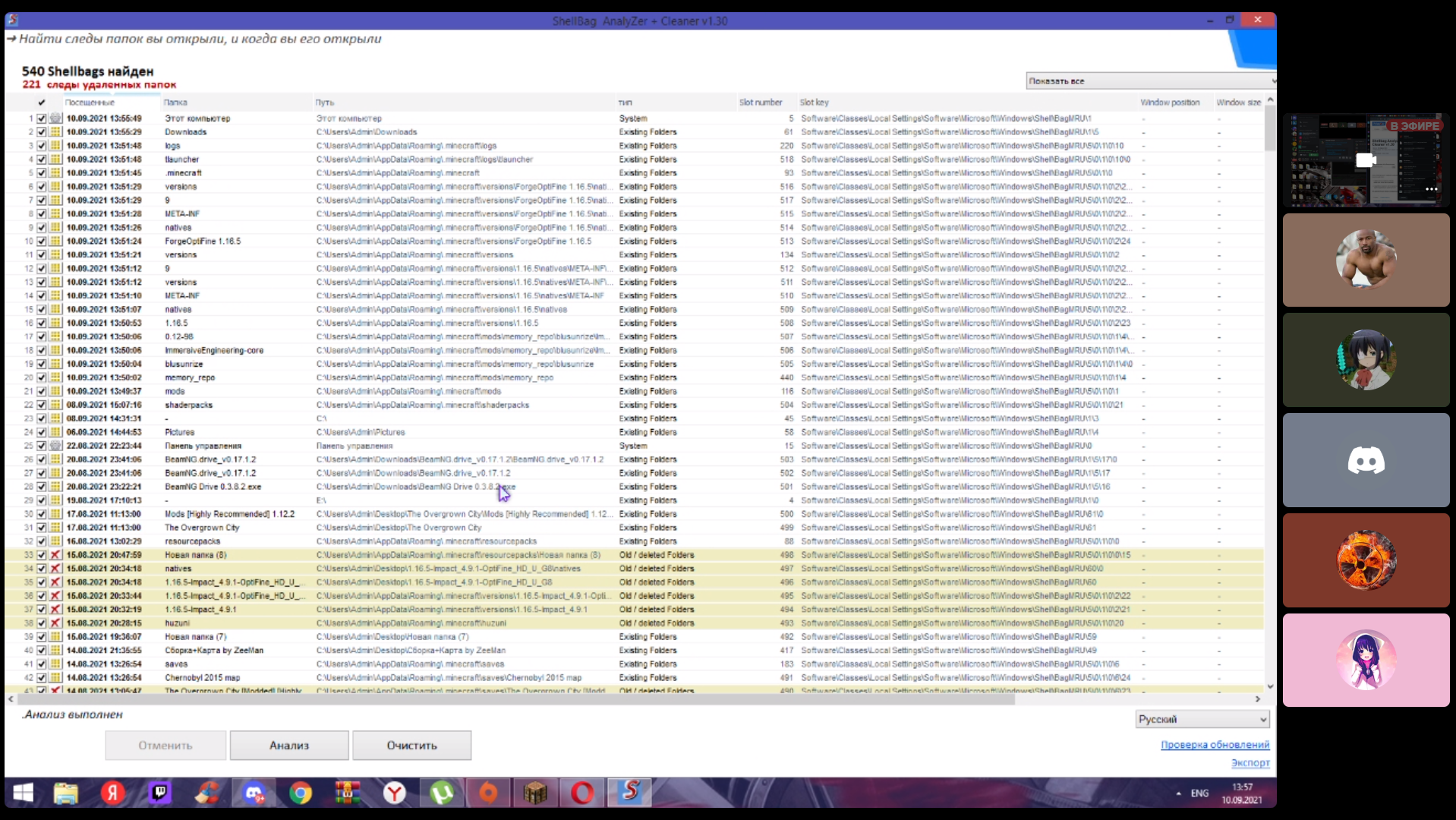Uncheck the Downloads row checkbox
Screen dimensions: 1456x820
point(42,132)
